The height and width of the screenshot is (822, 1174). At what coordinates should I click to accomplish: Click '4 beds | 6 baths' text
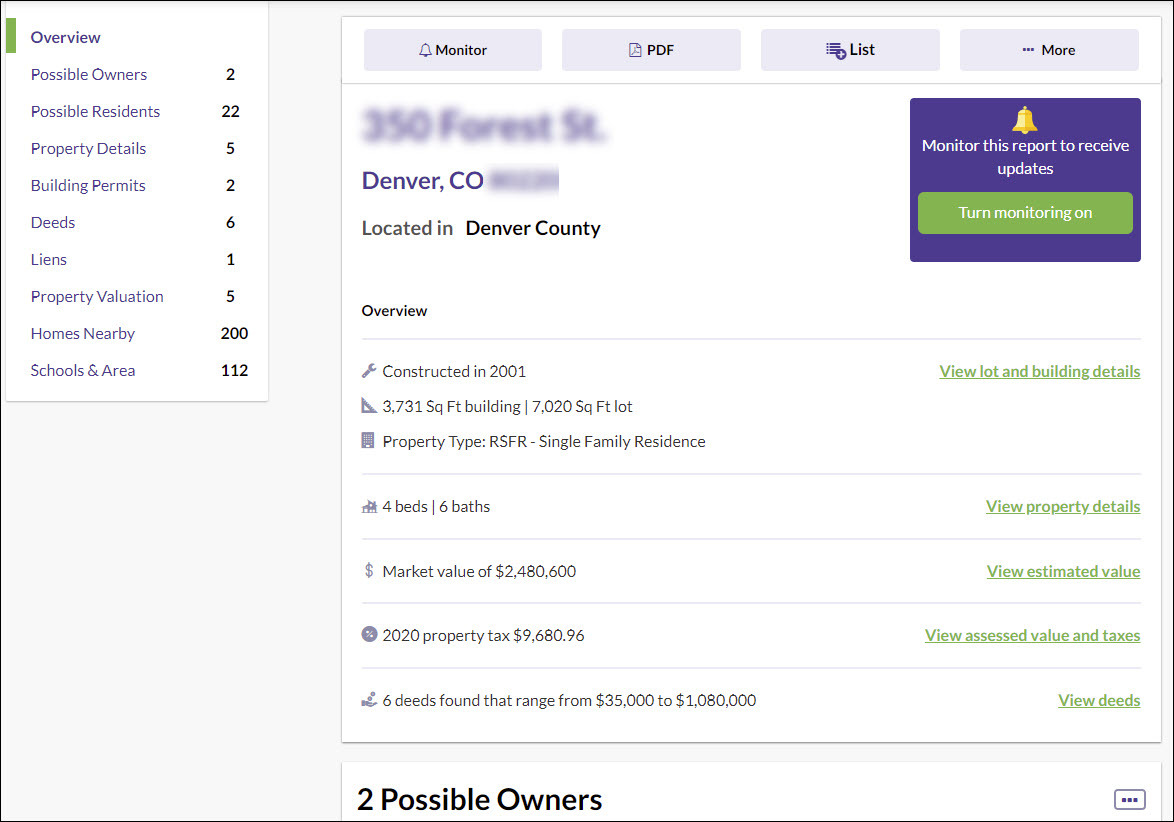[x=436, y=507]
